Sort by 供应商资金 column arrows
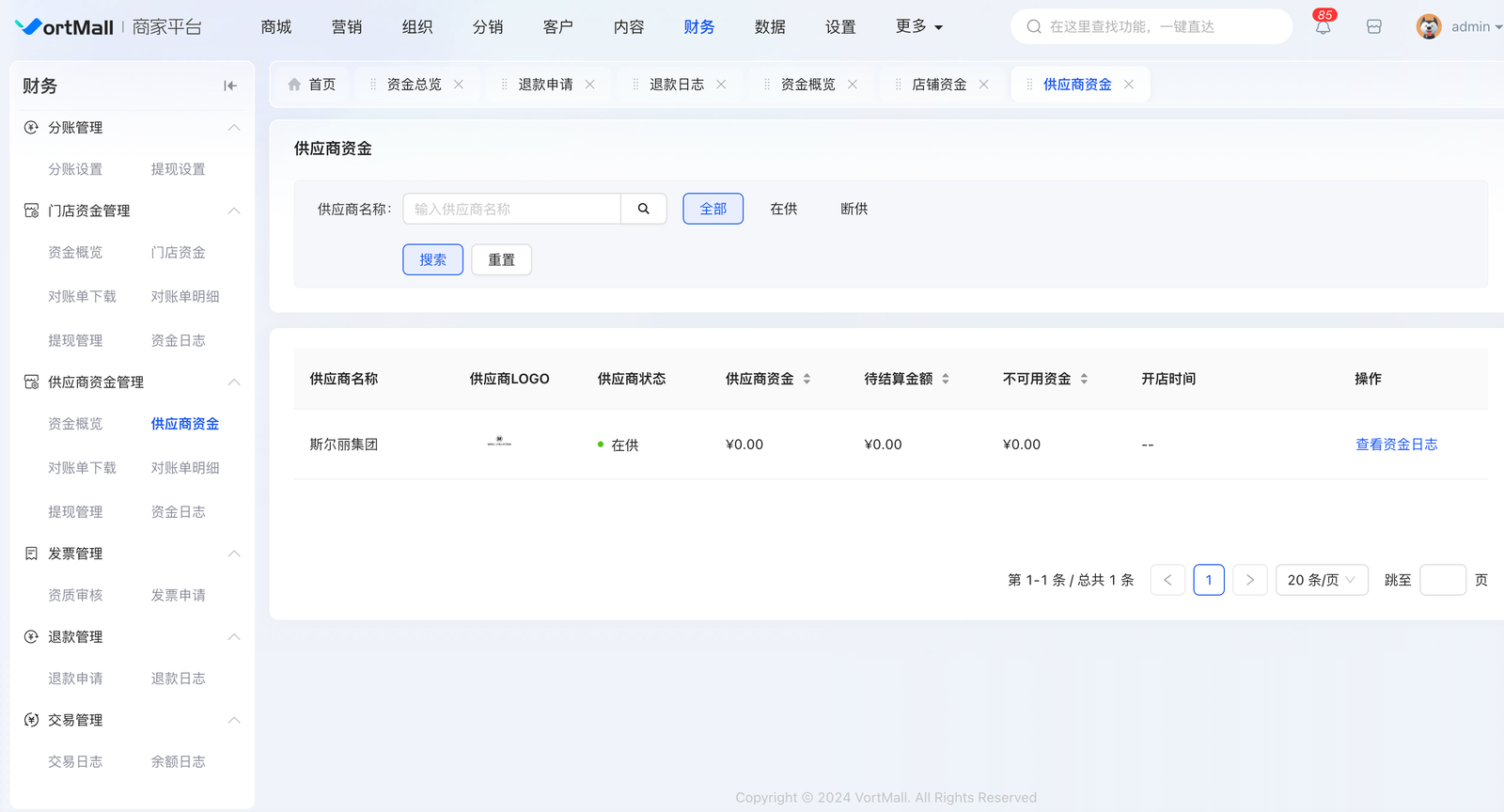This screenshot has width=1504, height=812. [807, 379]
